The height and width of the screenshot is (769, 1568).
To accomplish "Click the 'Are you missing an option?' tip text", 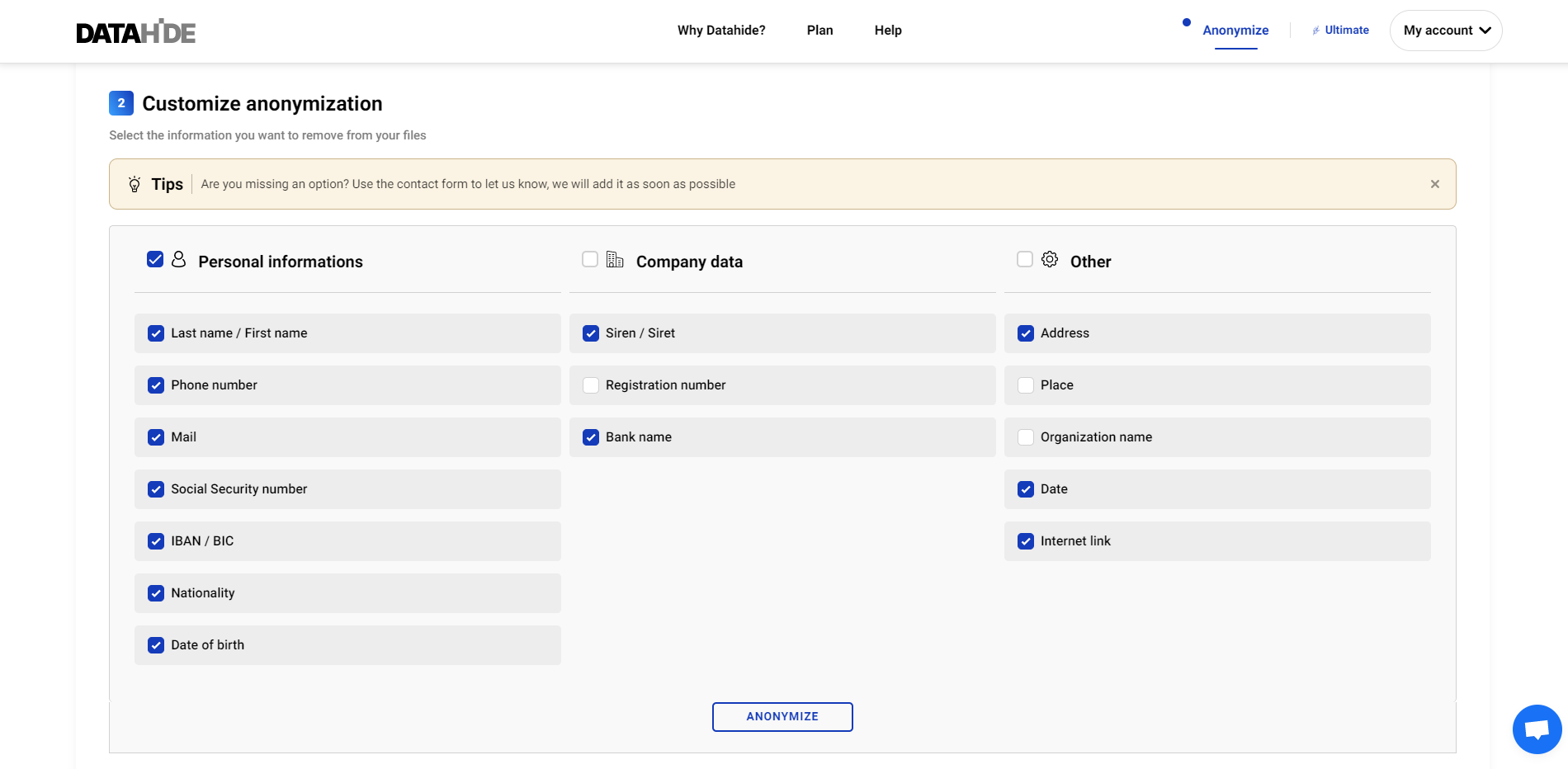I will [468, 184].
